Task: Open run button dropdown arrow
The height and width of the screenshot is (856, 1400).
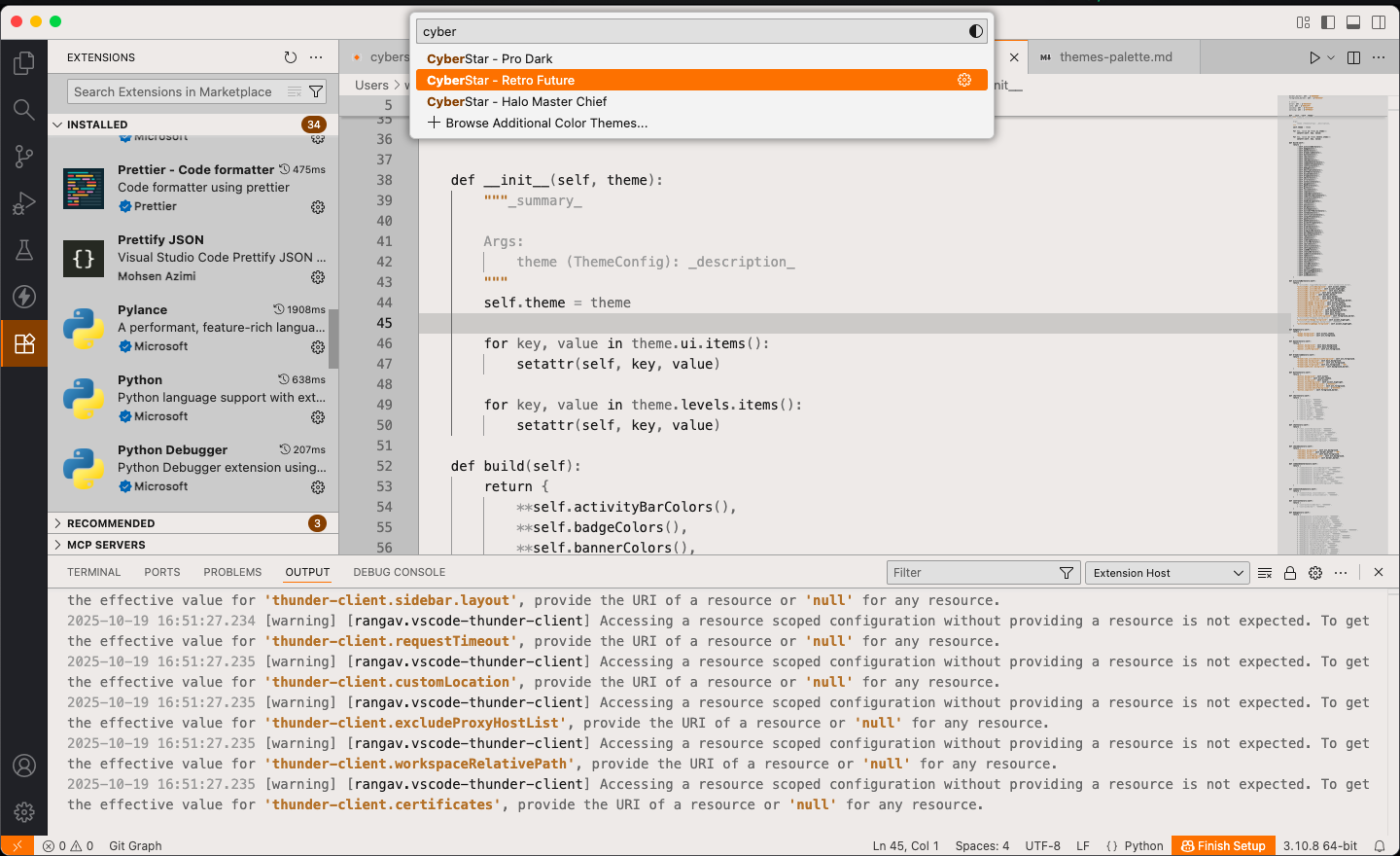Action: pos(1331,57)
